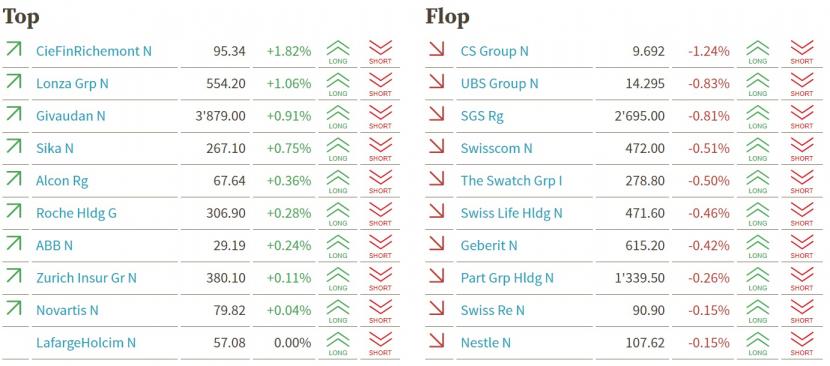Click SHORT icon for Lonza Grp N
Viewport: 830px width, 366px height.
[x=380, y=84]
